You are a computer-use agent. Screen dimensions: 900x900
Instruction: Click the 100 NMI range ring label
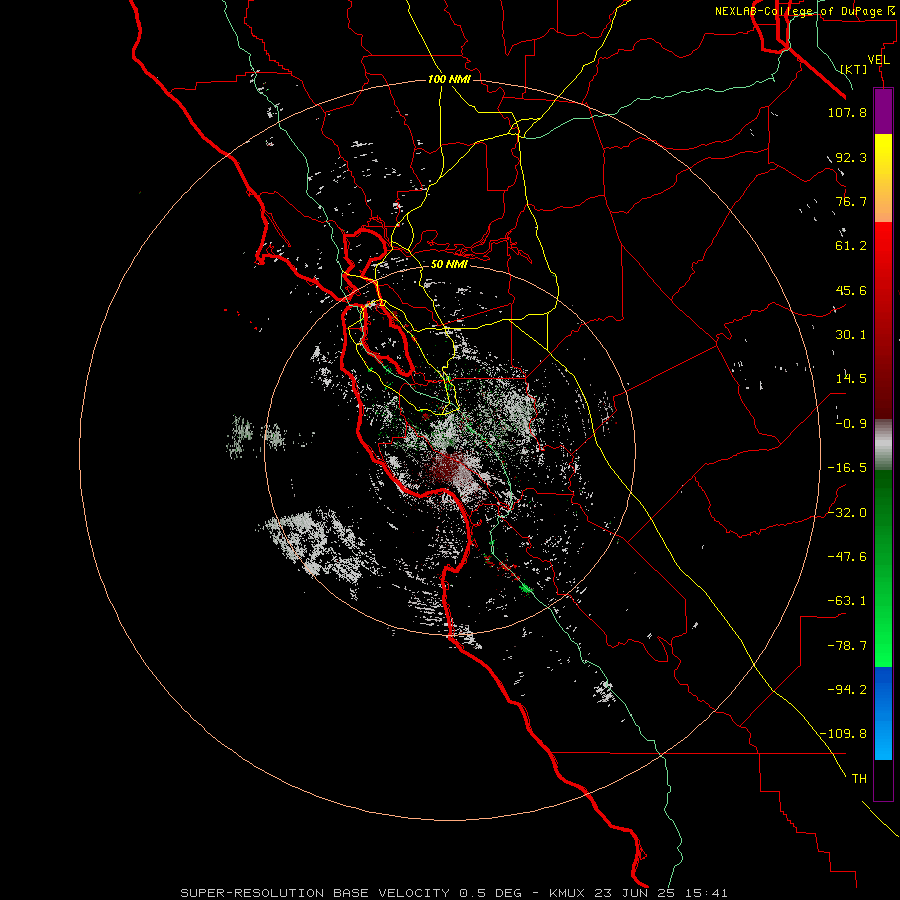pos(449,79)
